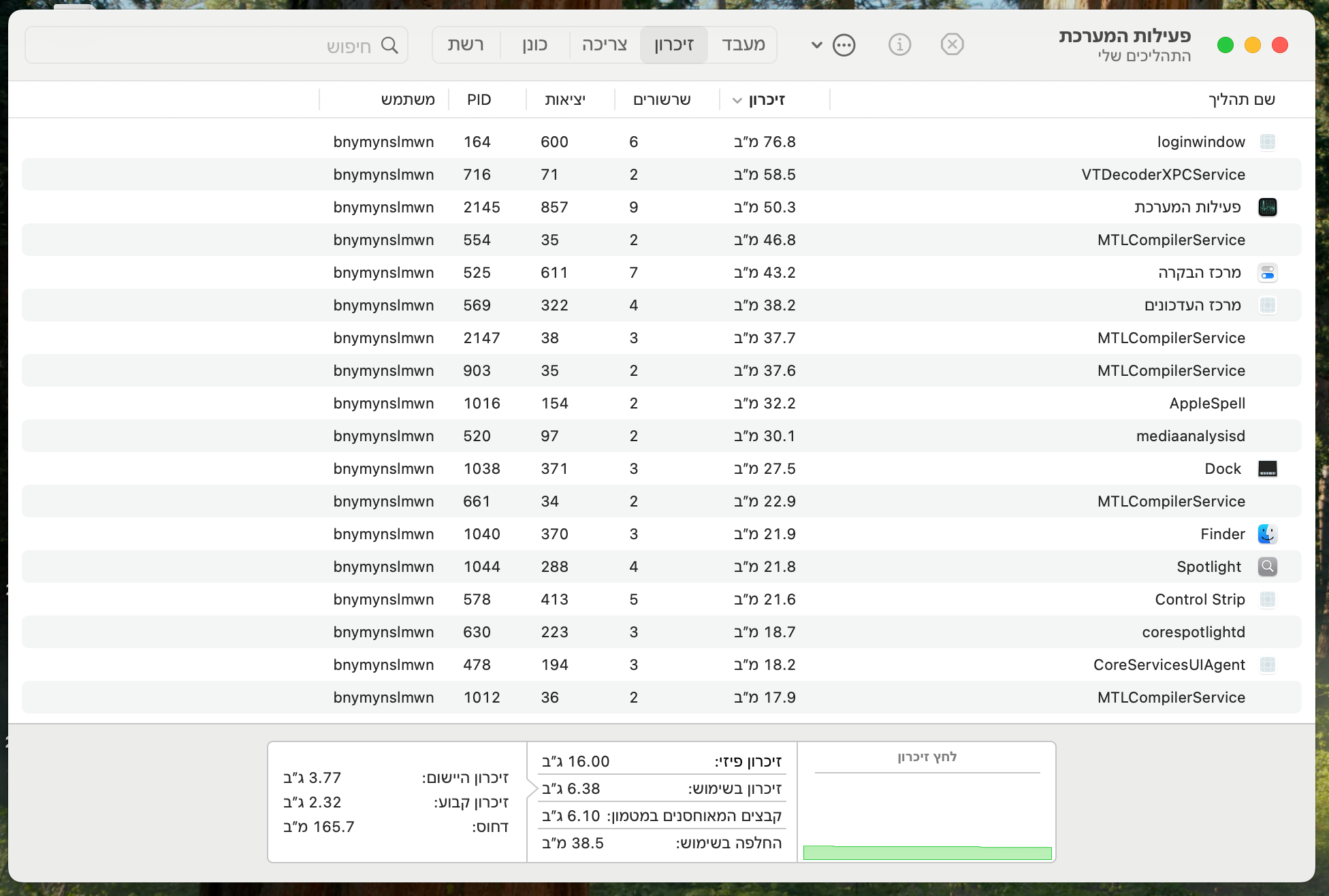Click the magnifying glass search icon
1329x896 pixels.
tap(389, 46)
